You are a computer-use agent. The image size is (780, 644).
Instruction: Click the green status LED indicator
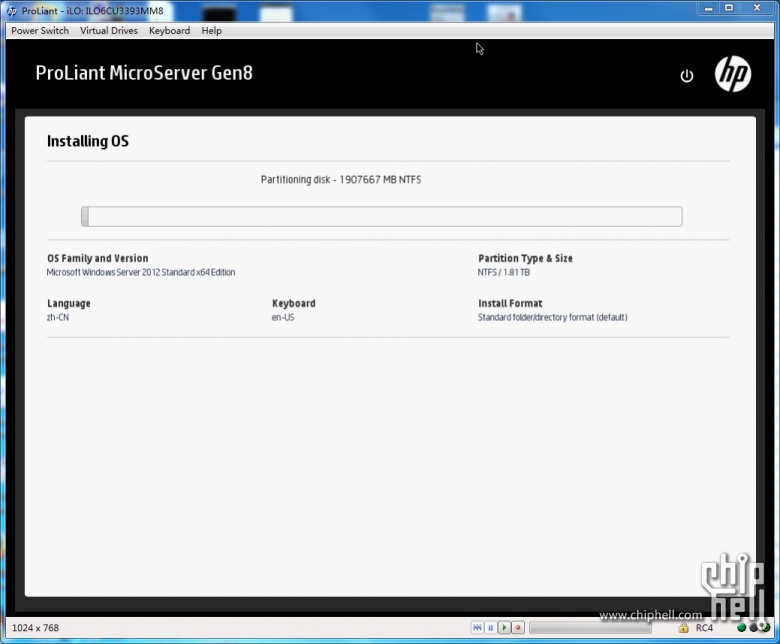741,628
